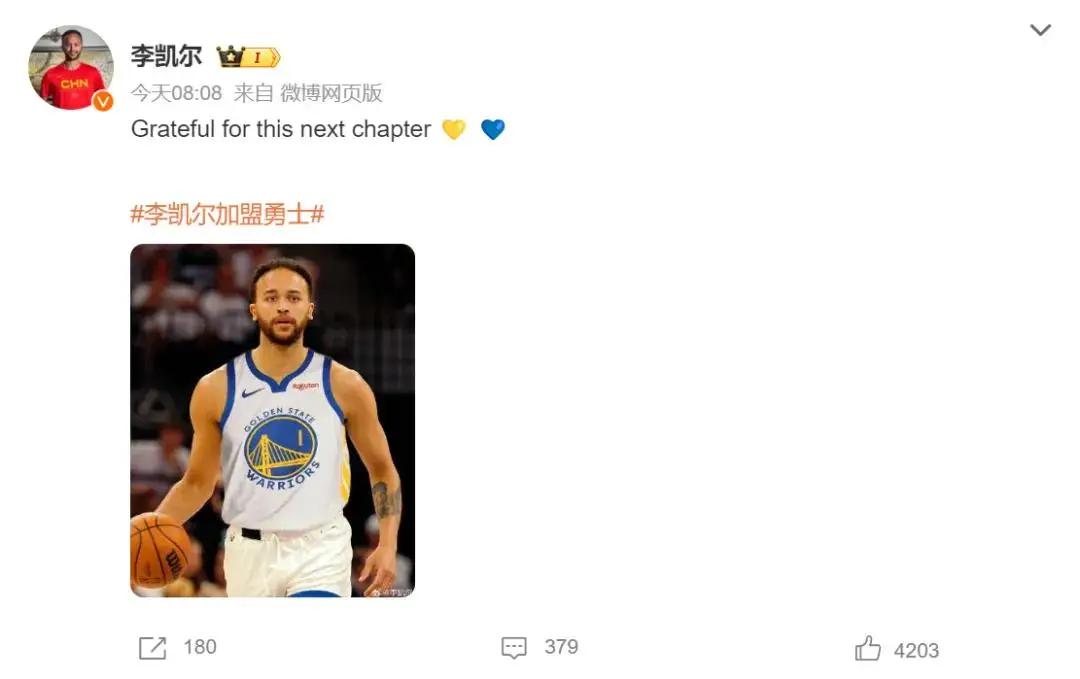Click the orange verified V badge
The image size is (1080, 679).
pos(103,101)
